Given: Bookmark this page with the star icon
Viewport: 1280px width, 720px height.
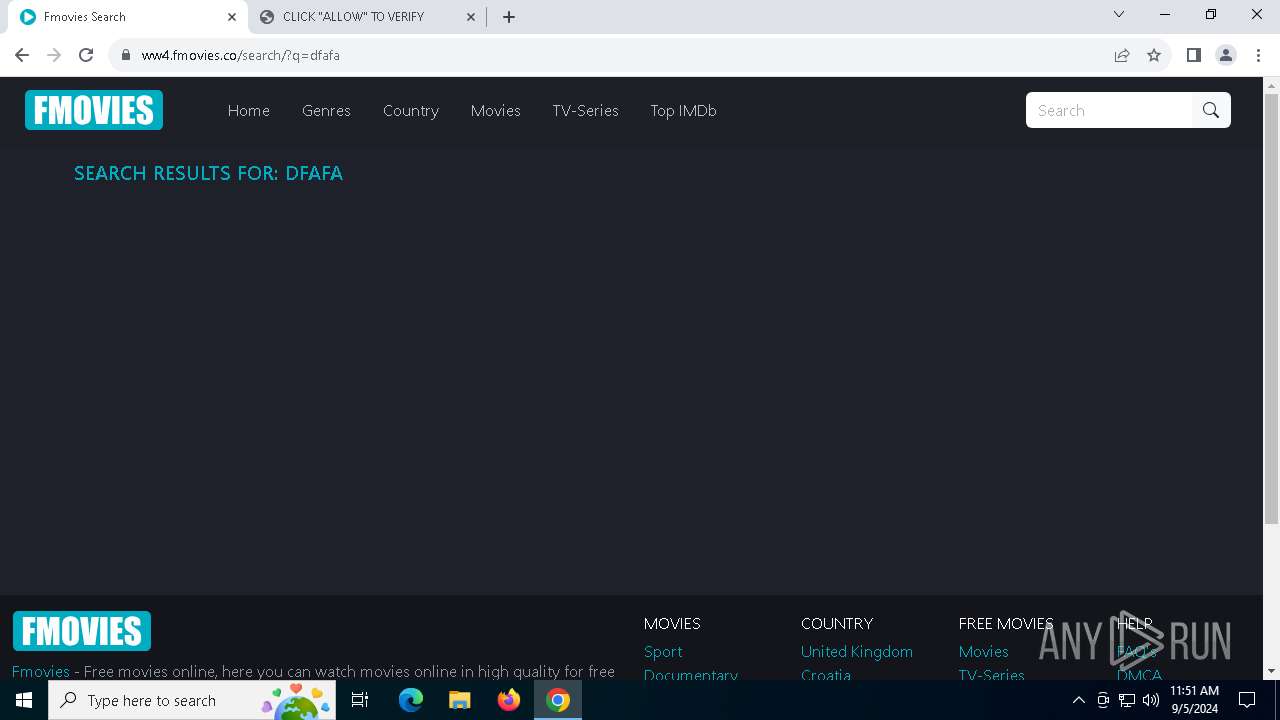Looking at the screenshot, I should pyautogui.click(x=1154, y=55).
